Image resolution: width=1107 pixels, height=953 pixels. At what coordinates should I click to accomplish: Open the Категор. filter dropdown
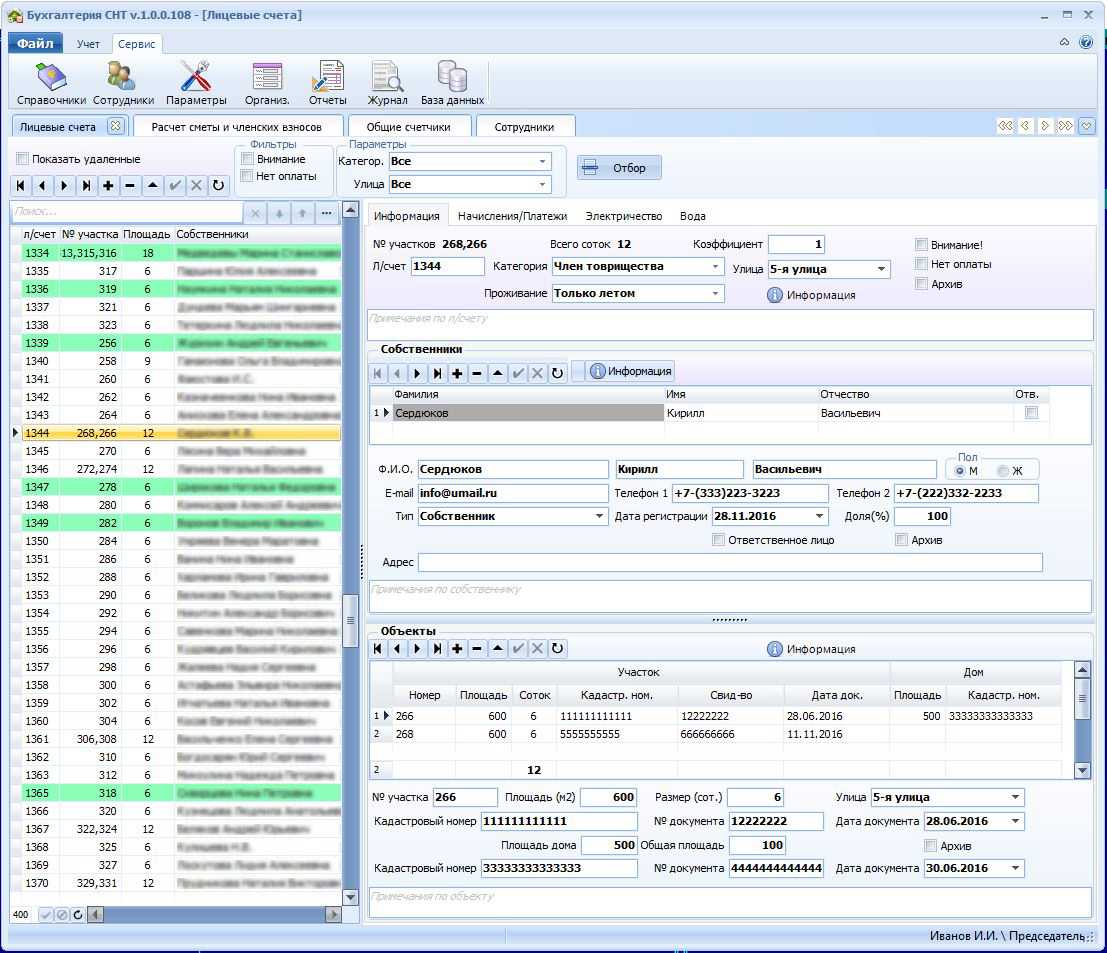[542, 161]
